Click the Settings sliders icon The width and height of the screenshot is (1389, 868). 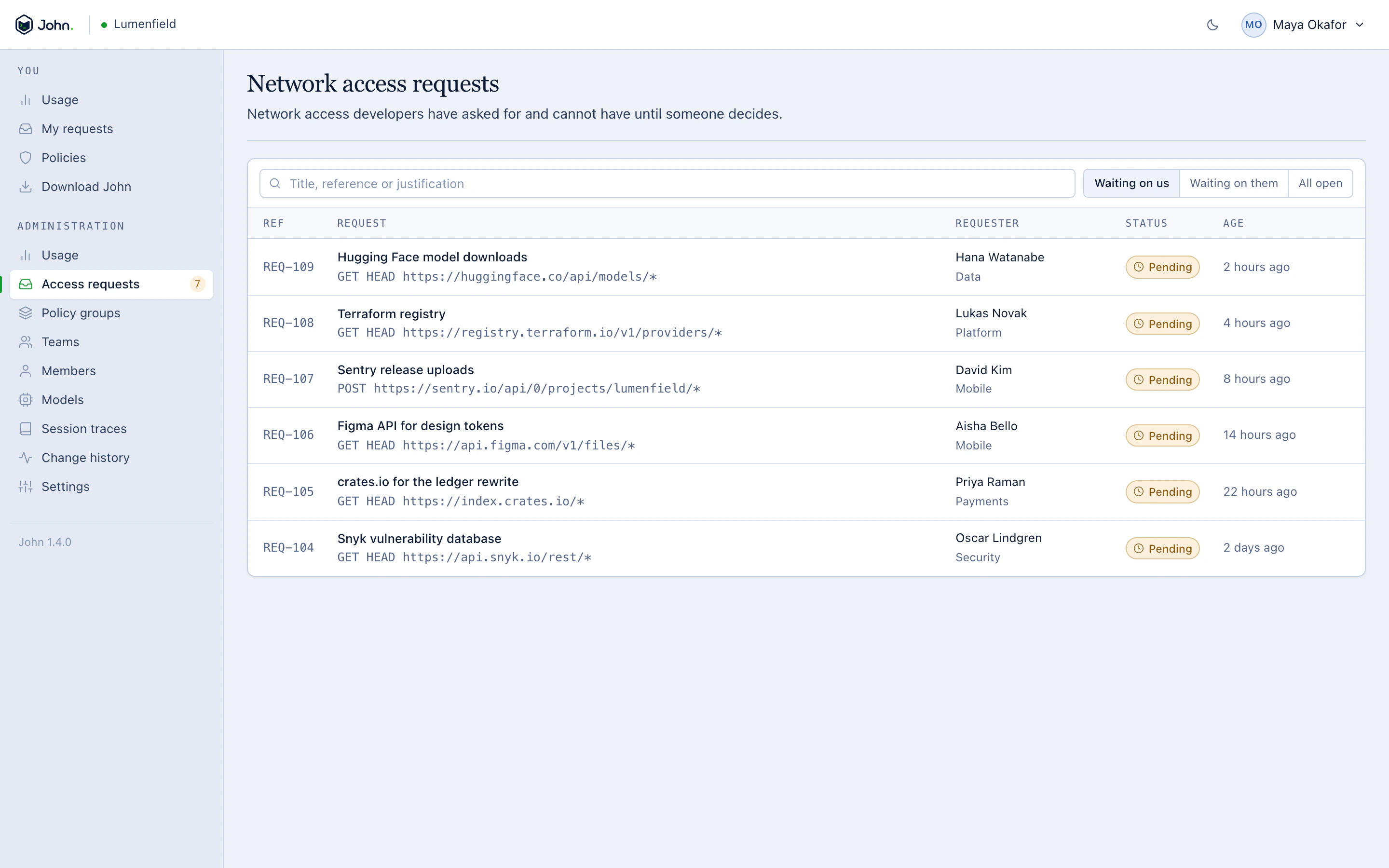click(25, 487)
